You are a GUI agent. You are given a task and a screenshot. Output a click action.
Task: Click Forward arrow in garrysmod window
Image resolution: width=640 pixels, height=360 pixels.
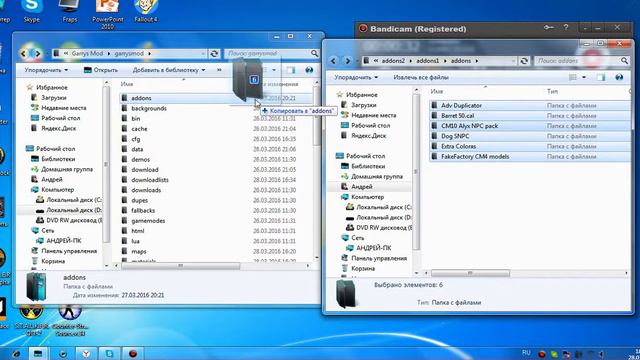38,53
